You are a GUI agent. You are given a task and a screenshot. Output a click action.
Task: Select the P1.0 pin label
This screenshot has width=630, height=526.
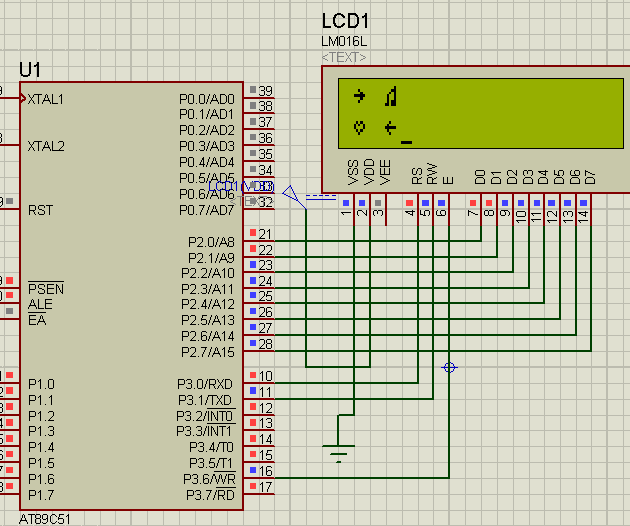coord(41,384)
